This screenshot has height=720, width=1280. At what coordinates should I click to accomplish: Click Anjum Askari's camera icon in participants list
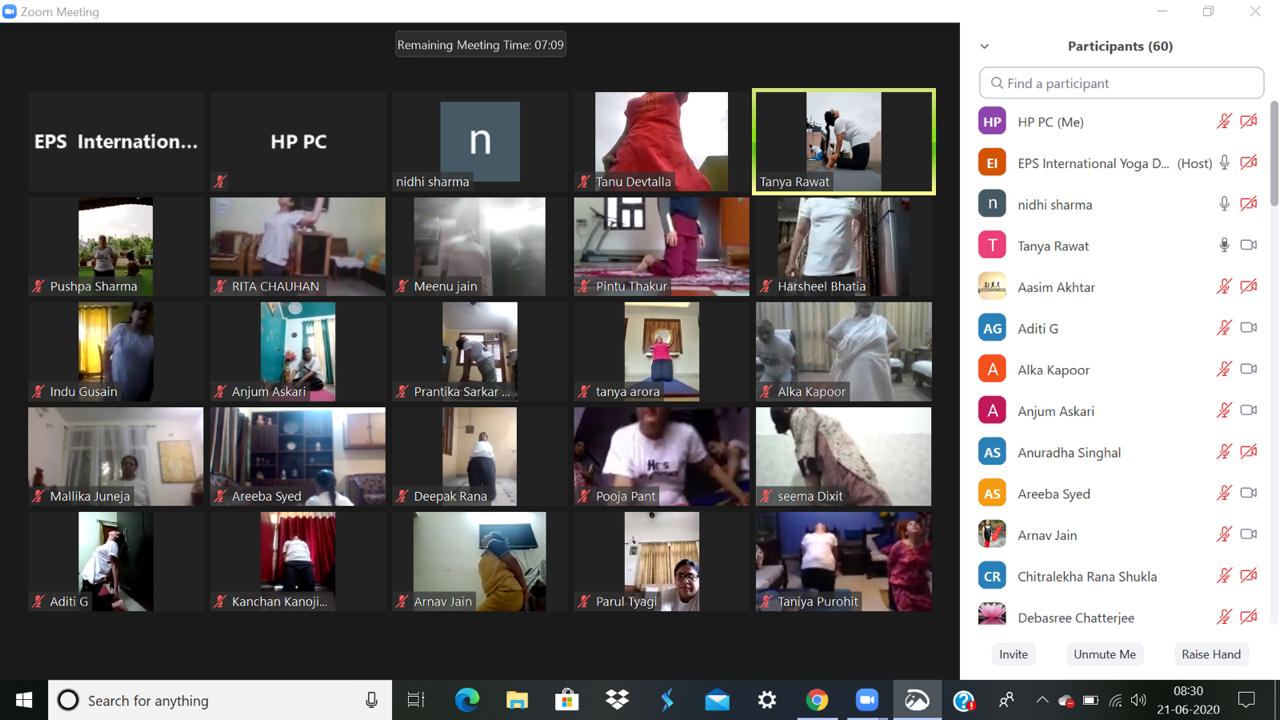(1248, 410)
